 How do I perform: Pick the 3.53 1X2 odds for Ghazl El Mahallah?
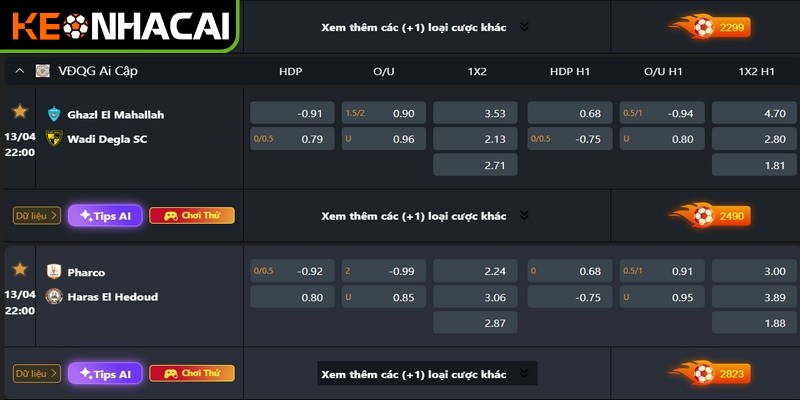point(477,113)
